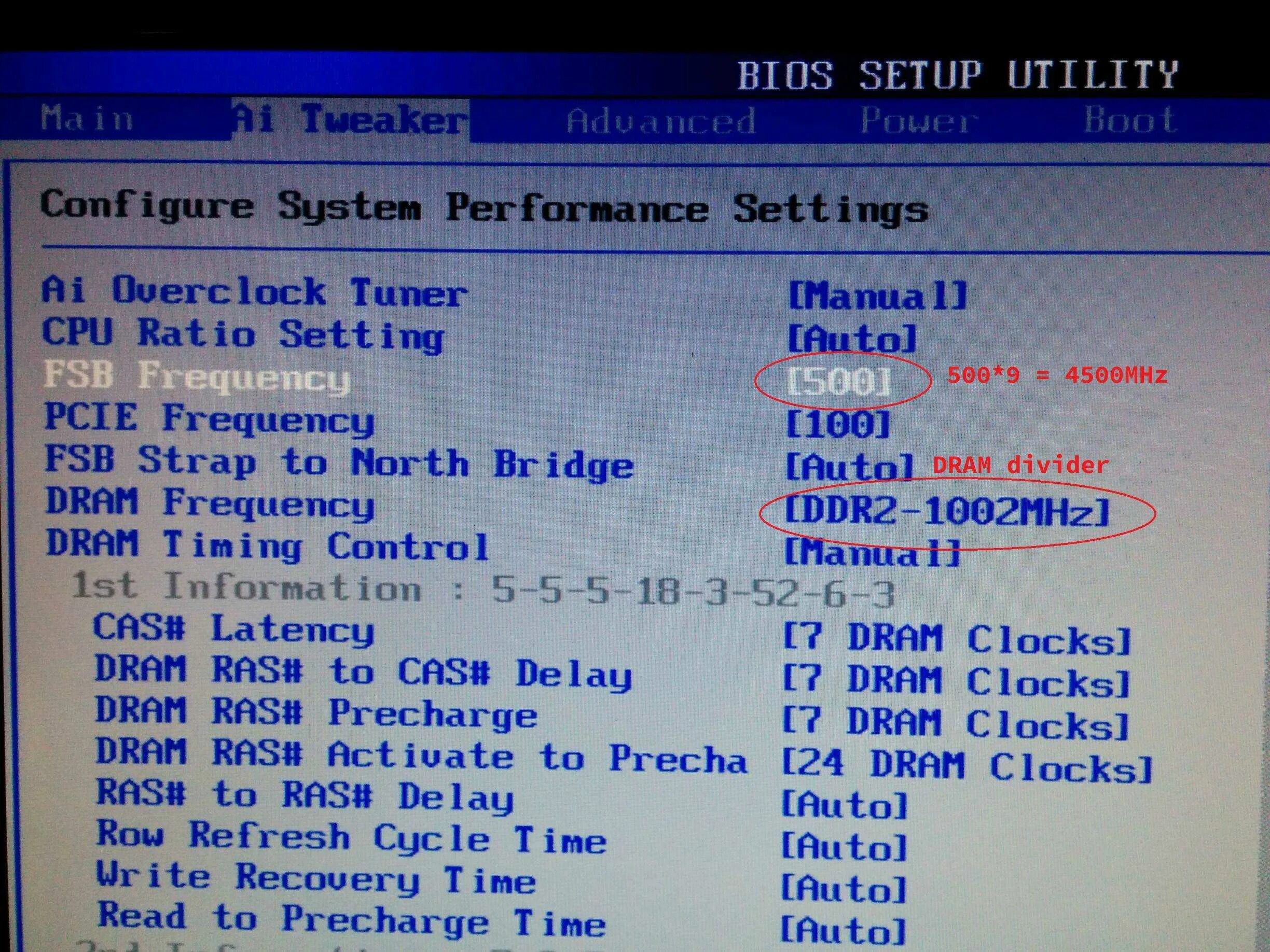Change CAS# Latency 7 DRAM Clocks
This screenshot has height=952, width=1270.
click(x=957, y=639)
